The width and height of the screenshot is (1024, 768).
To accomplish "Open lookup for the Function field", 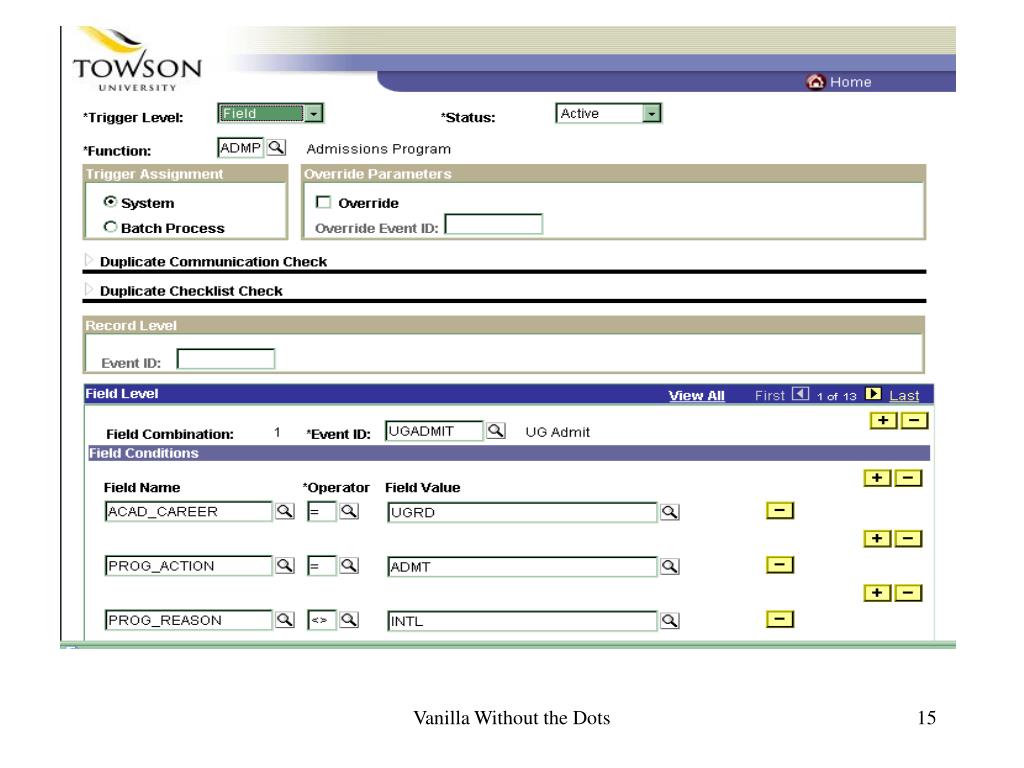I will 276,148.
